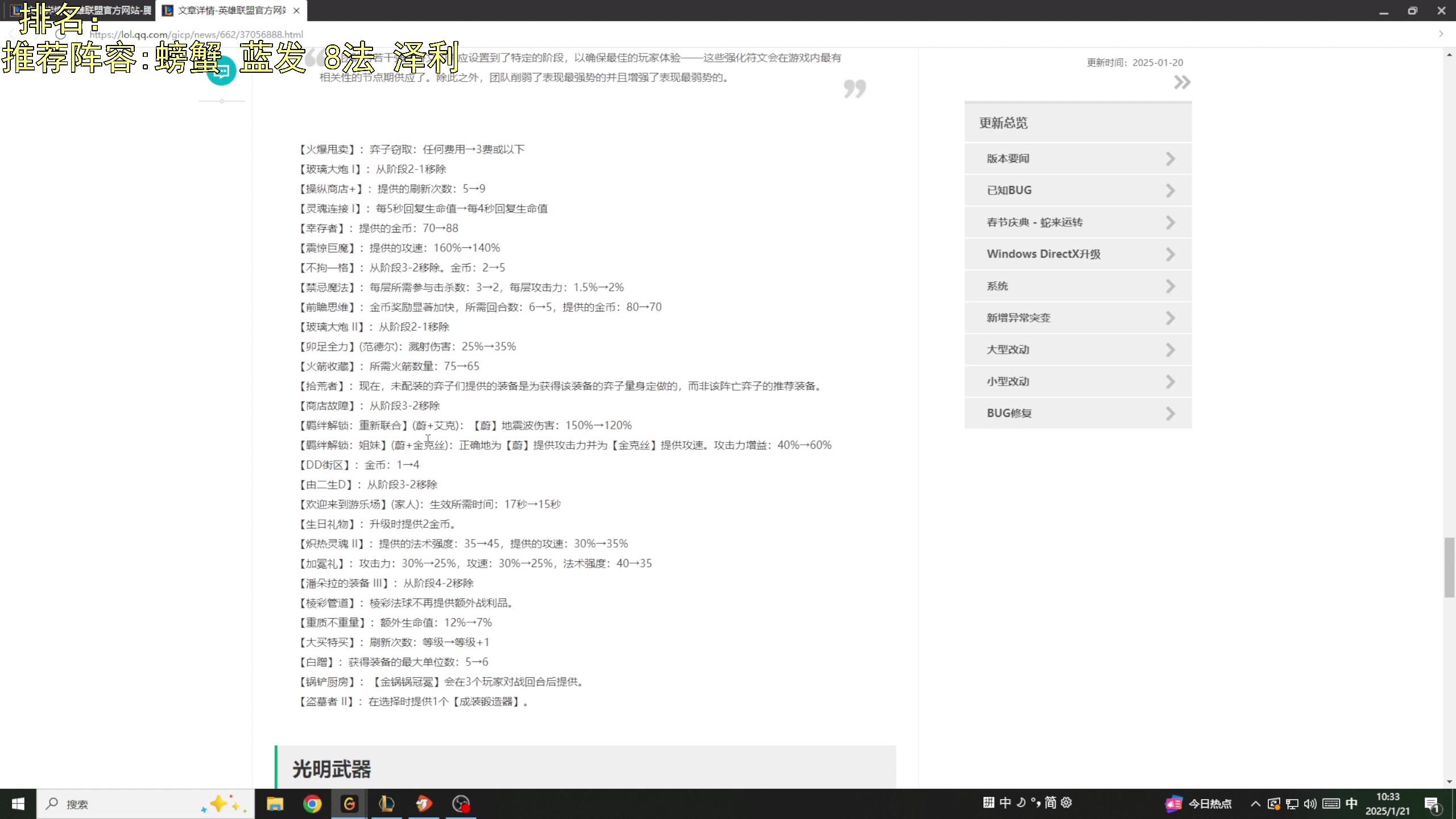This screenshot has width=1456, height=819.
Task: Select the 文章详情-英雄联盟官方网站 tab
Action: [231, 11]
